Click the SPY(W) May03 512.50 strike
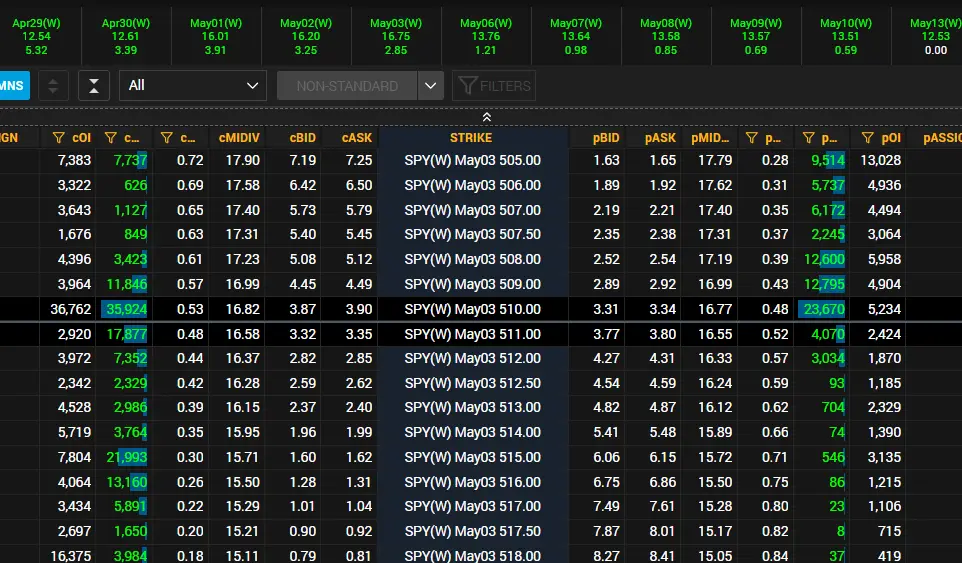The image size is (962, 563). 472,383
